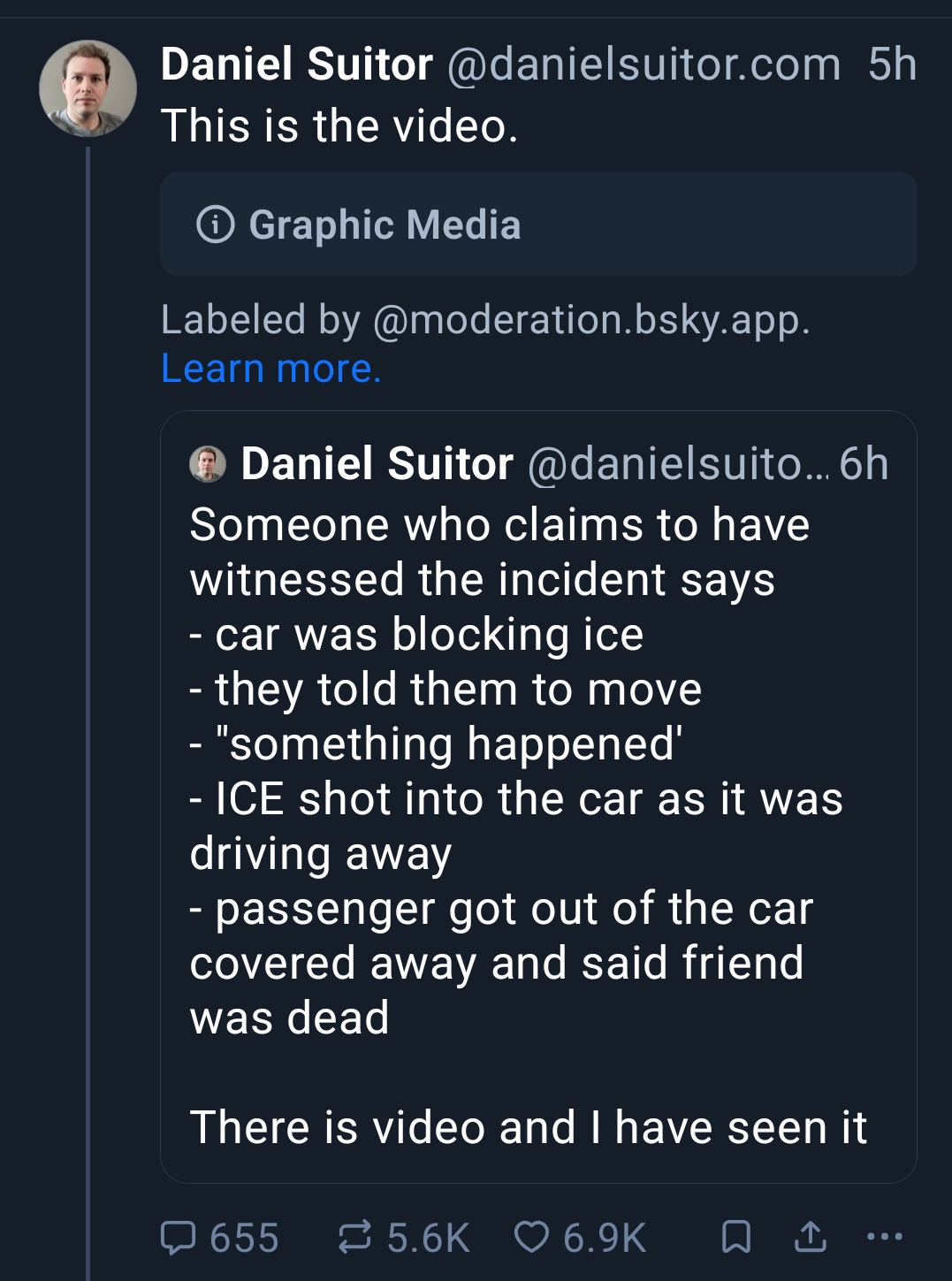This screenshot has height=1281, width=952.
Task: Open the large profile avatar of the post author
Action: [88, 88]
